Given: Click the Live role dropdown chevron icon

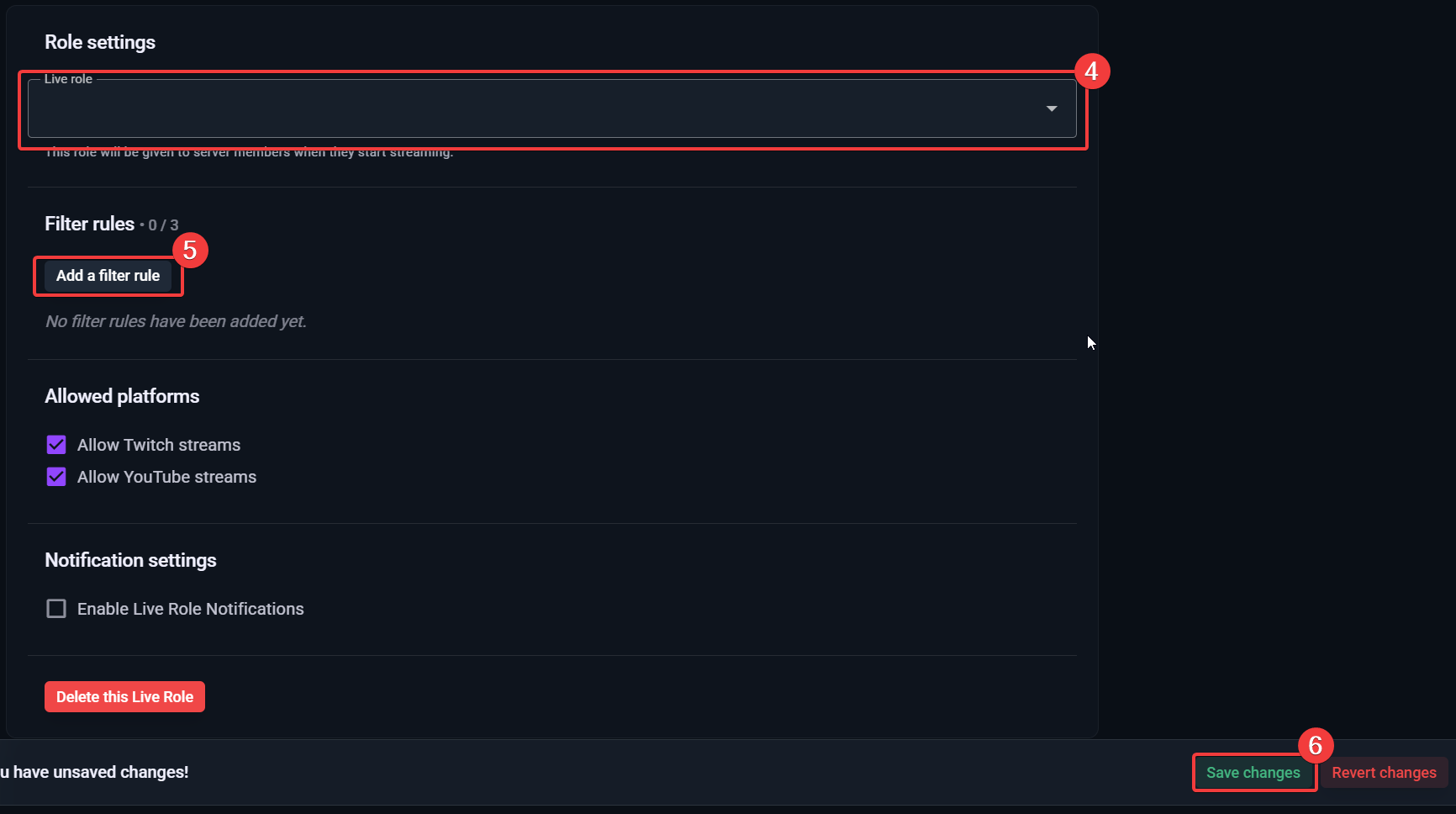Looking at the screenshot, I should (x=1051, y=108).
